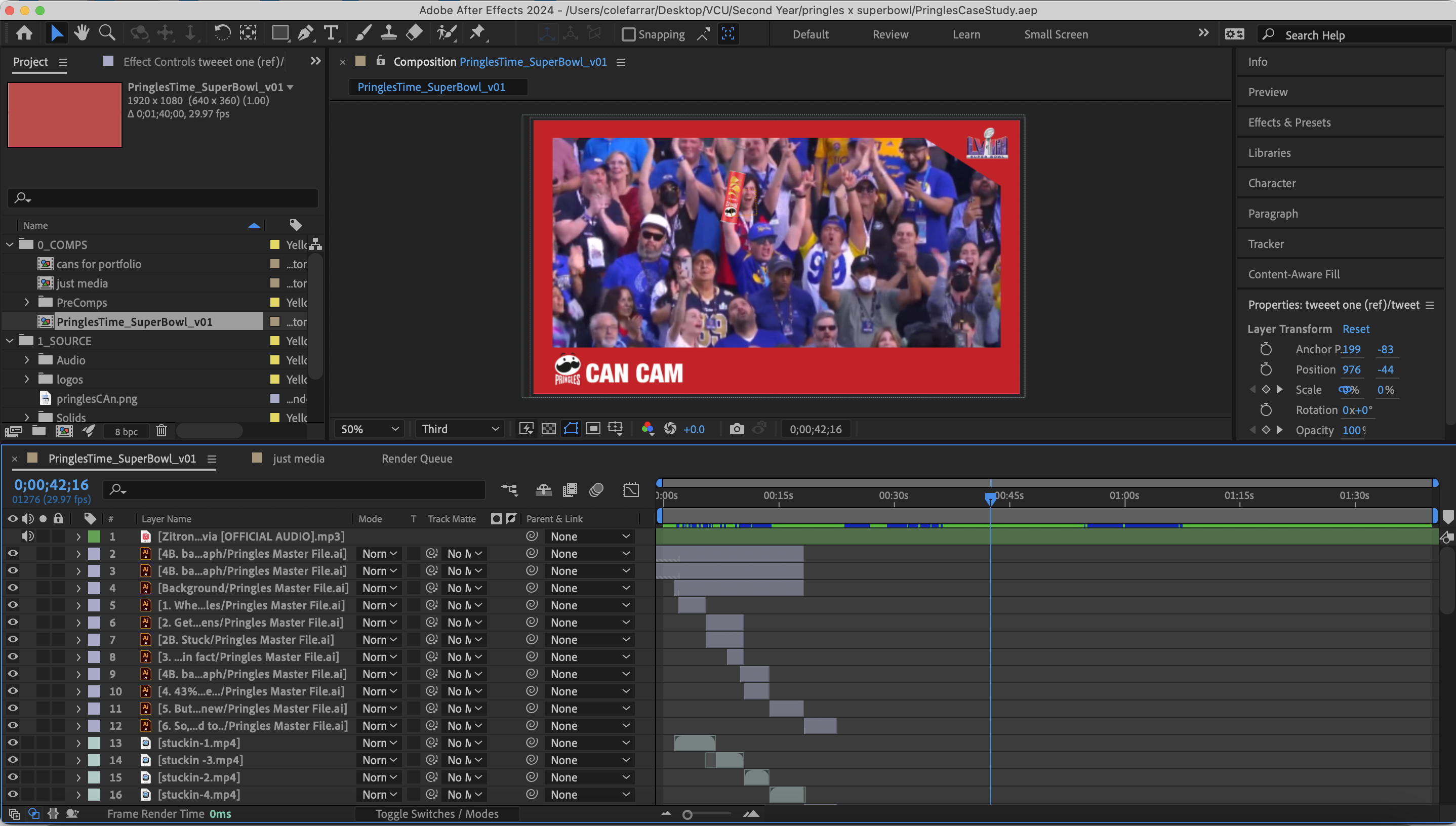Hide the stuckin-1.mp4 layer
This screenshot has height=826, width=1456.
pos(13,742)
